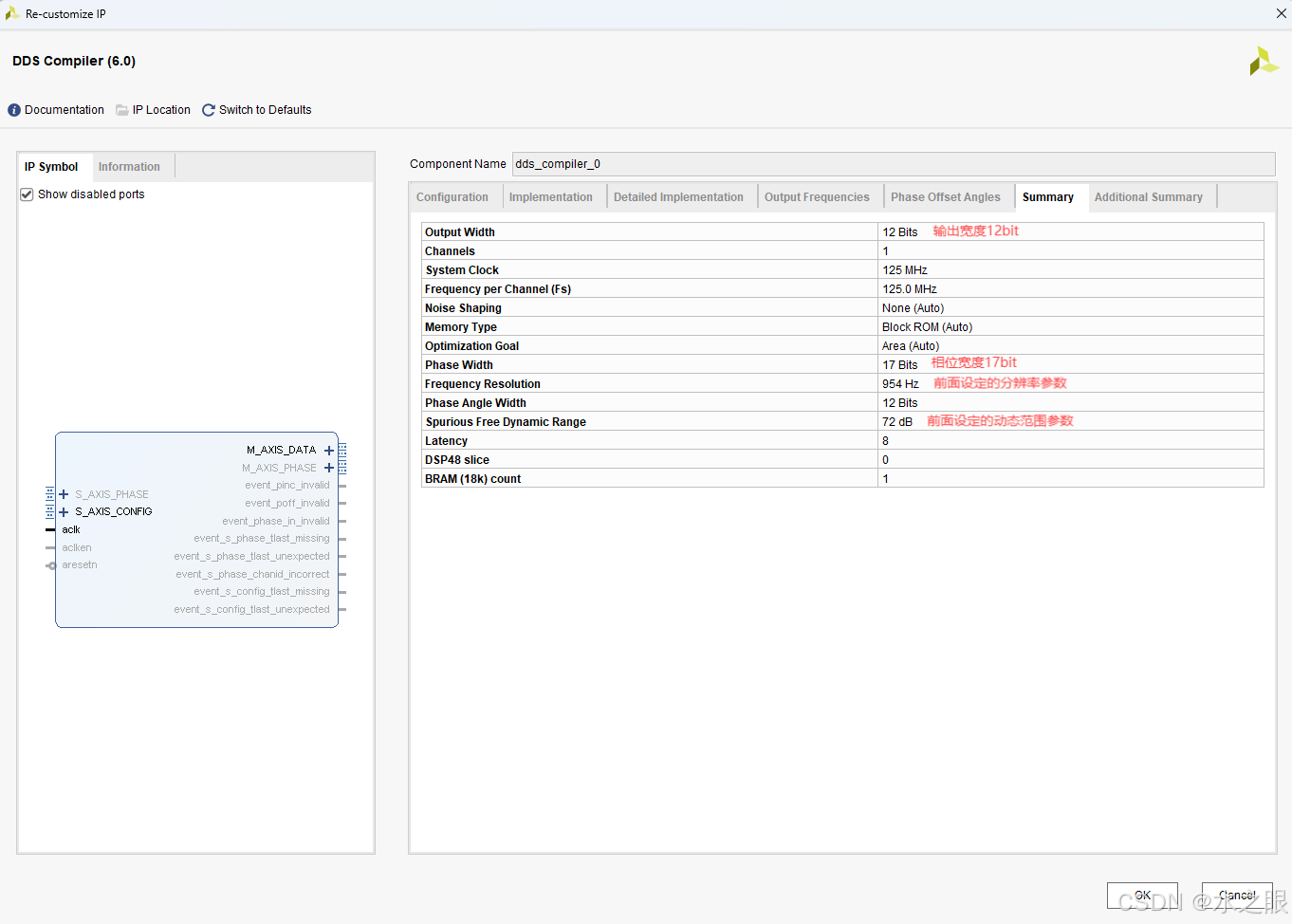The height and width of the screenshot is (924, 1292).
Task: Click the Memory Type value Block ROM (Auto)
Action: click(928, 327)
